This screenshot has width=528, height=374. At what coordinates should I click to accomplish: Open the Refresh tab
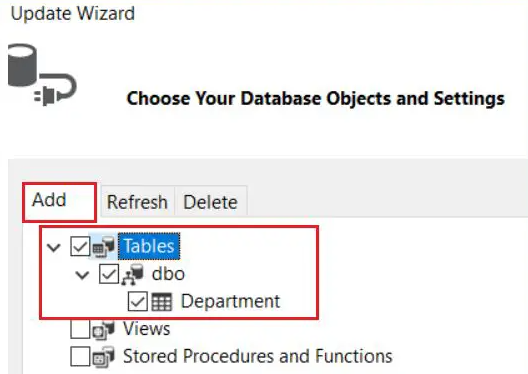137,202
